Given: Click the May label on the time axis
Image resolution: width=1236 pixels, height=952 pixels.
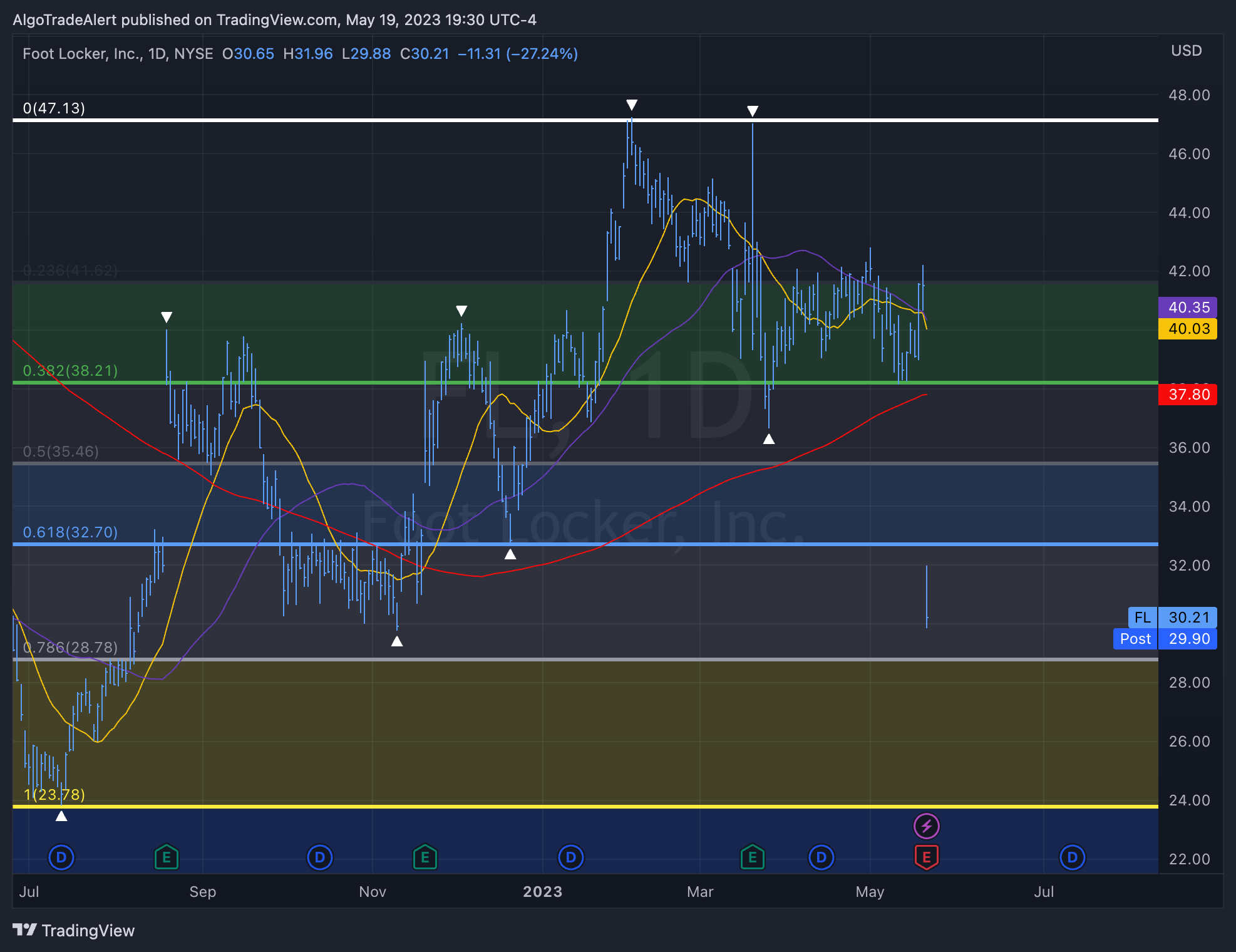Looking at the screenshot, I should (870, 892).
